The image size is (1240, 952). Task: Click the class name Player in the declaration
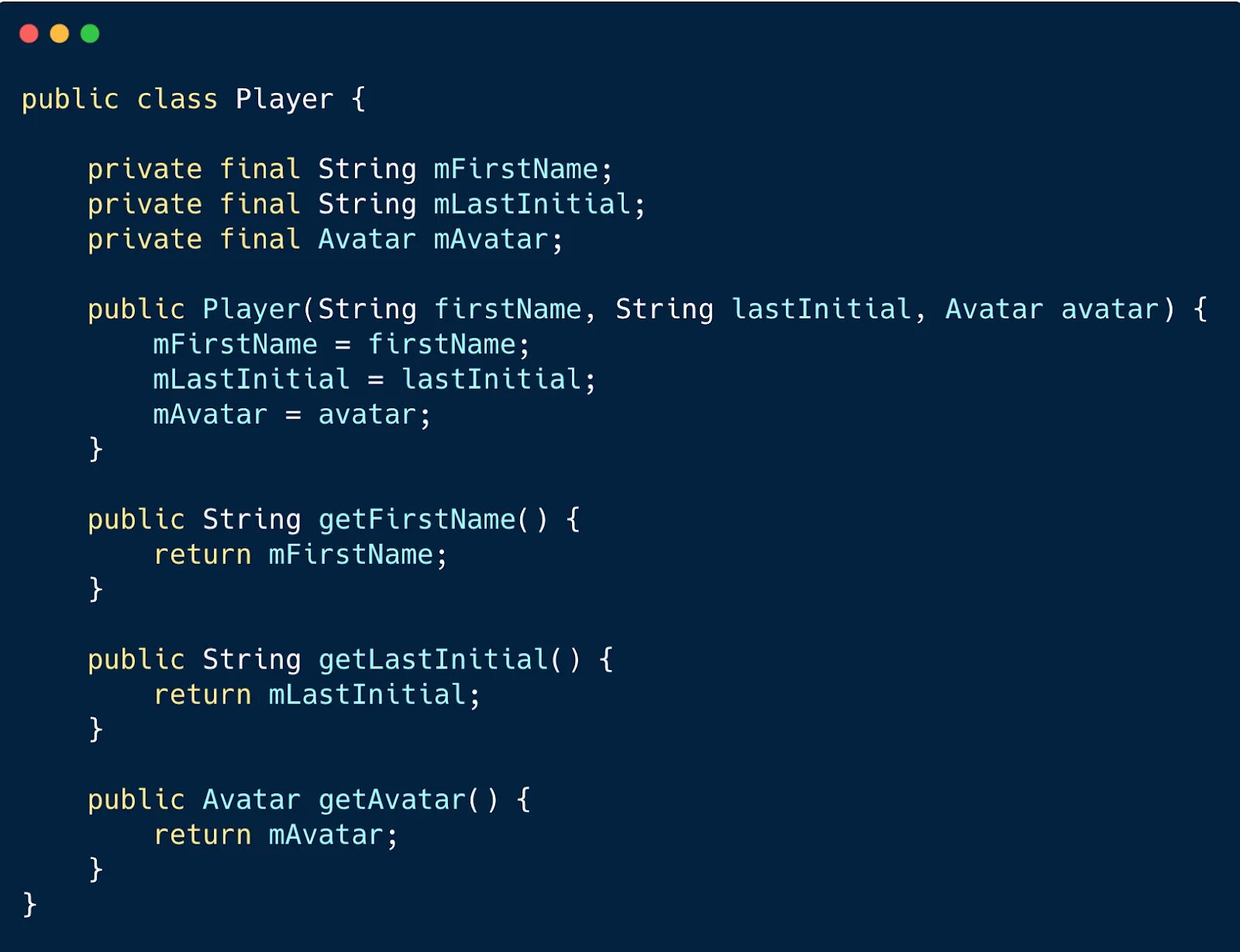tap(284, 100)
